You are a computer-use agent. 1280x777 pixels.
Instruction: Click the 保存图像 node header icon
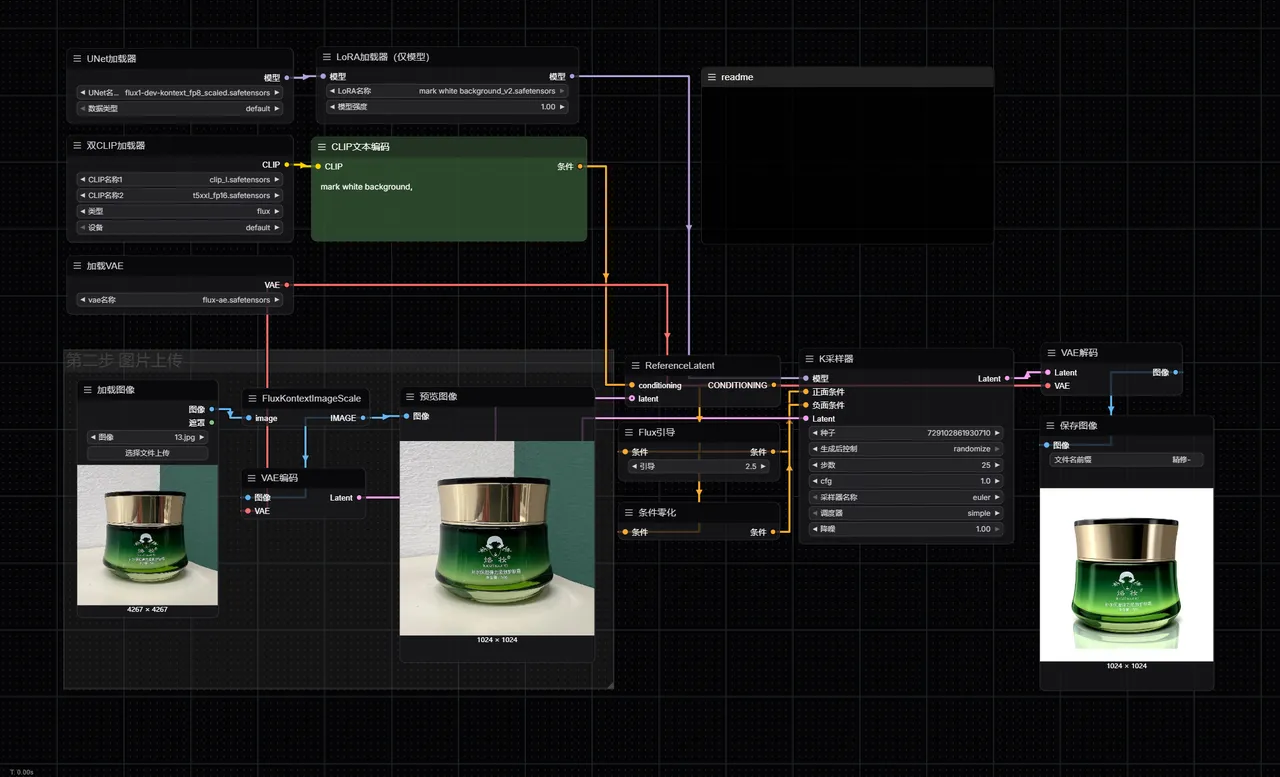[1051, 426]
